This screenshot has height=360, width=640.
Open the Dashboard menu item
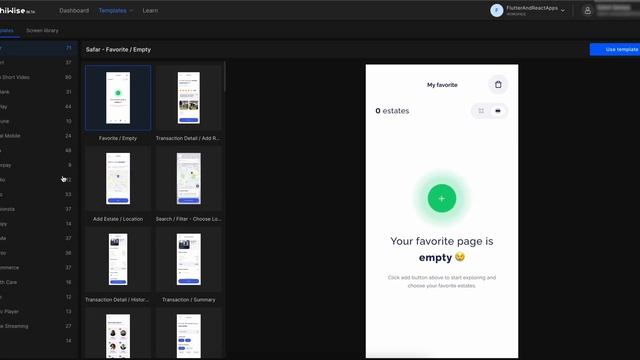point(74,11)
